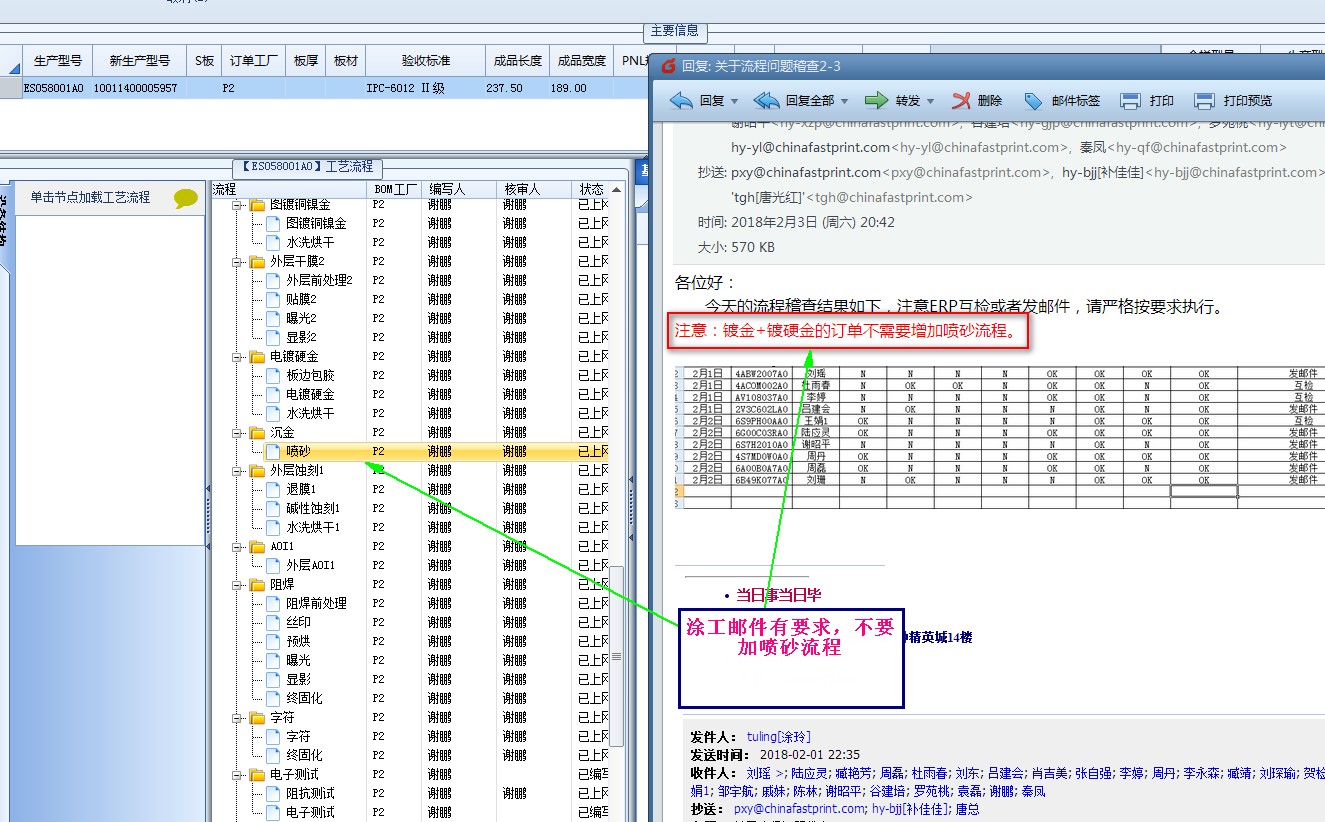Screen dimensions: 1325x822
Task: Click the folder icon of 电镀硬金 group
Action: (258, 357)
